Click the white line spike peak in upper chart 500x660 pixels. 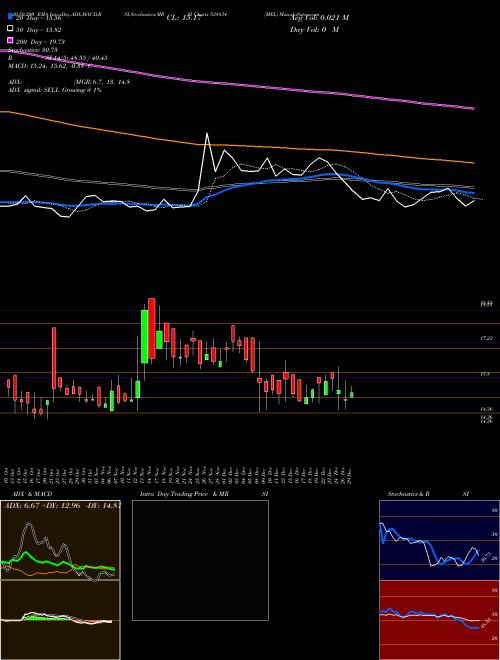[x=207, y=134]
